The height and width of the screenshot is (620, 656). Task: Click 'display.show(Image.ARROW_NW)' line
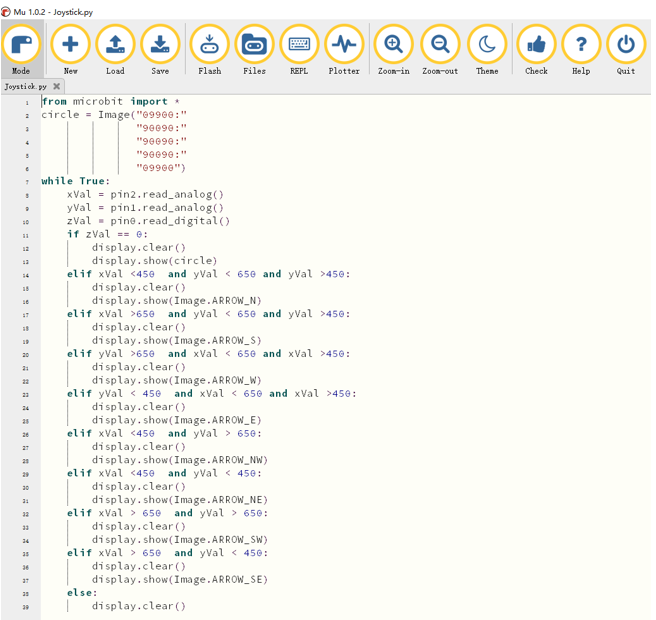tap(180, 460)
